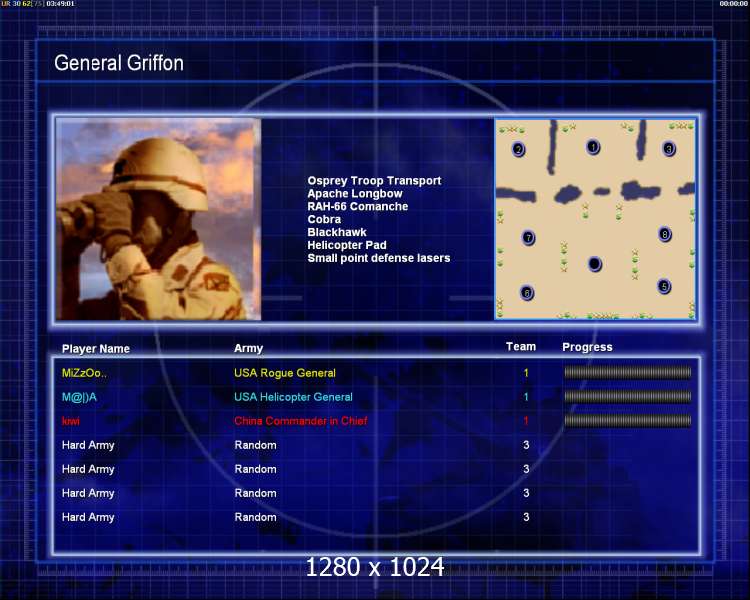
Task: Click the 00:00:00 timer at top right
Action: pyautogui.click(x=734, y=4)
